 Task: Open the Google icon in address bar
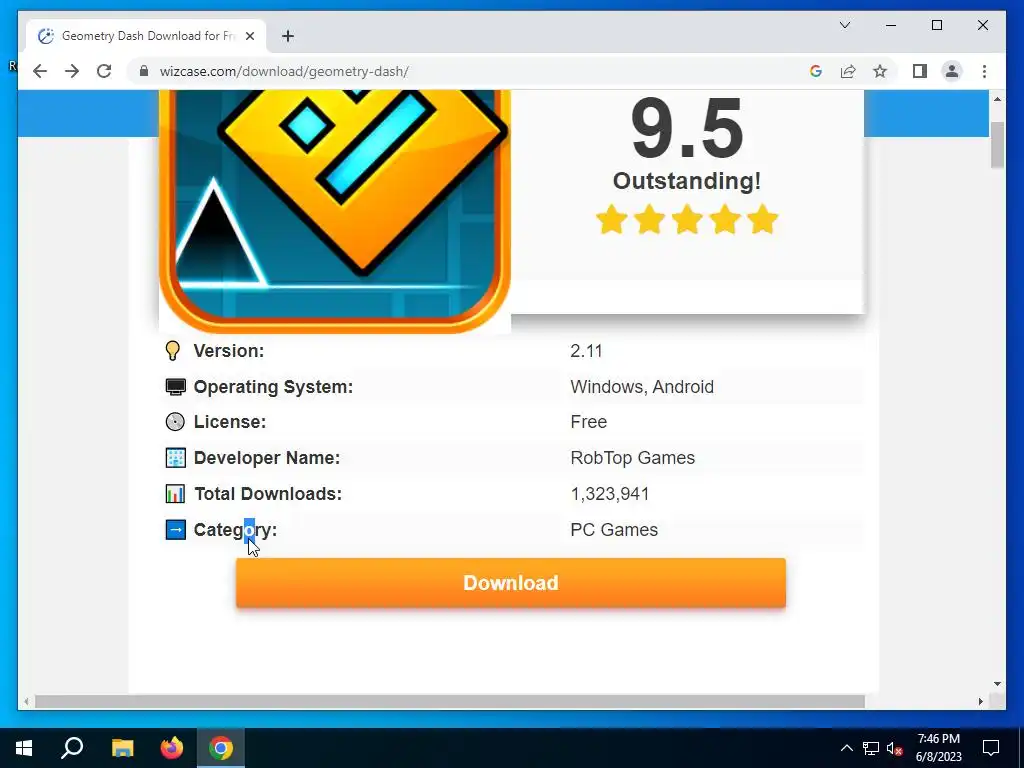coord(816,71)
